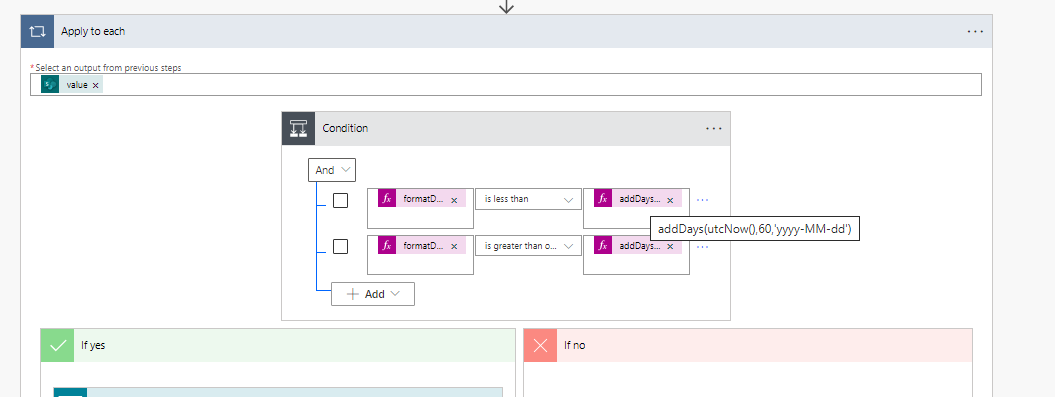The image size is (1055, 397).
Task: Open the 'is less than' operator dropdown
Action: [528, 199]
